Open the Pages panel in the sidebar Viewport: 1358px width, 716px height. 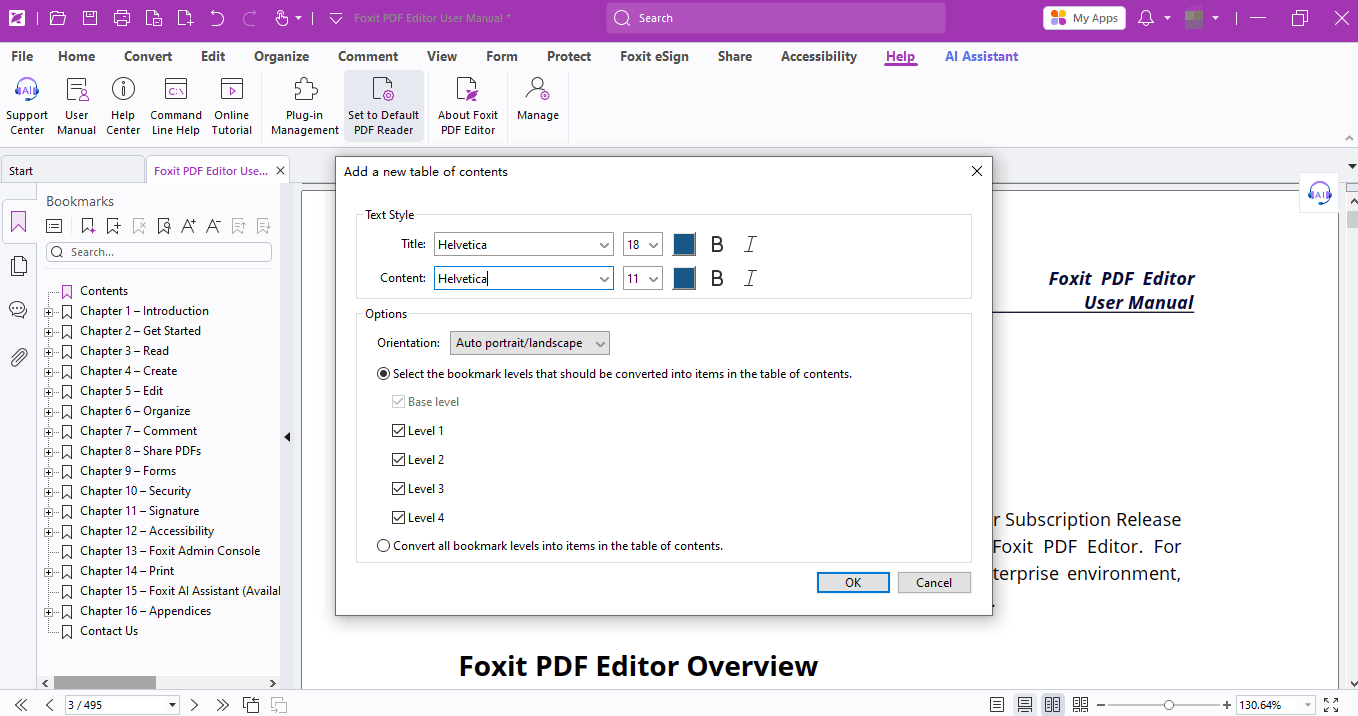tap(18, 266)
